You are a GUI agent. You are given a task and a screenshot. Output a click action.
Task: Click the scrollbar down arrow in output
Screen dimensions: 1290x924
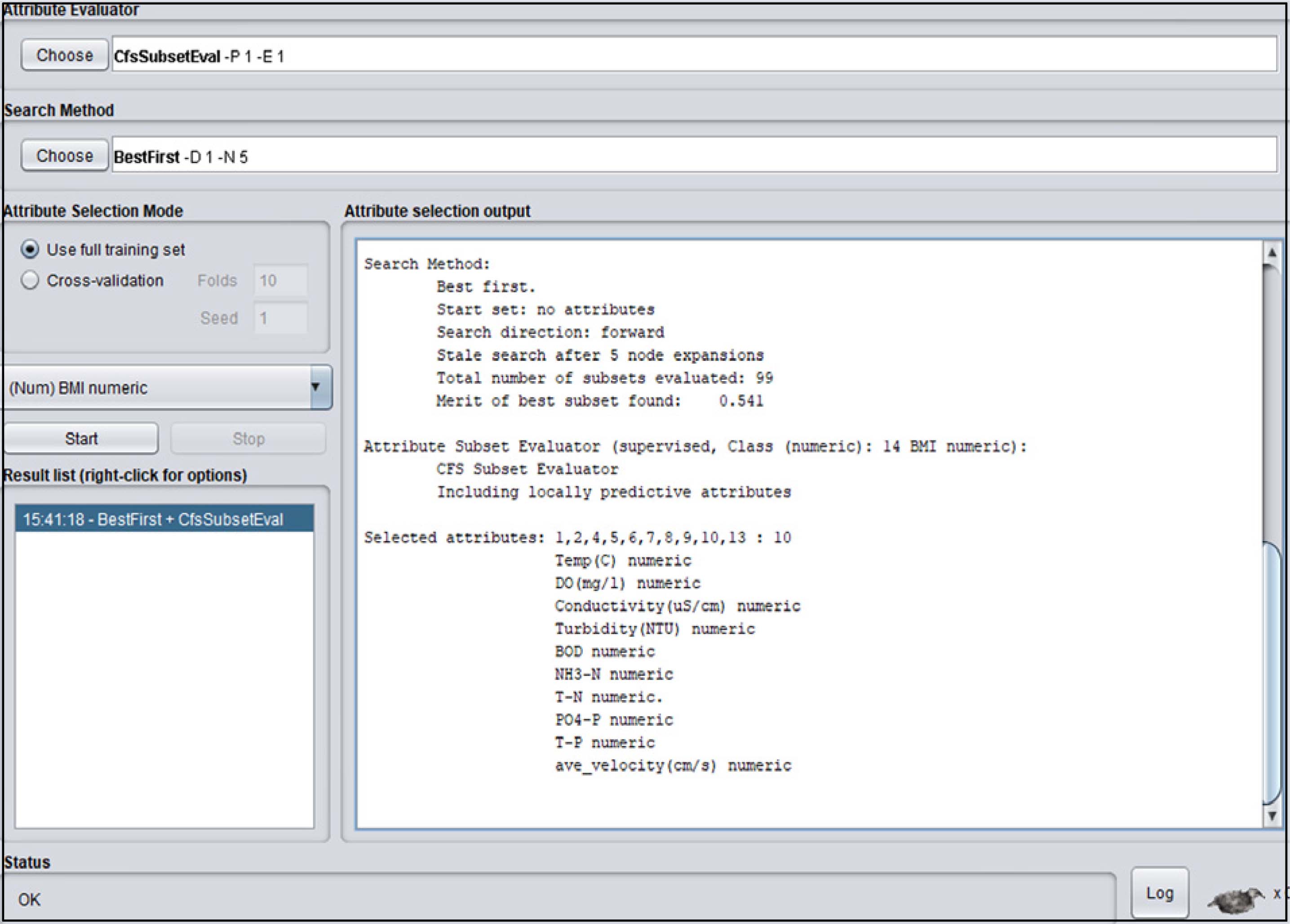(1272, 816)
